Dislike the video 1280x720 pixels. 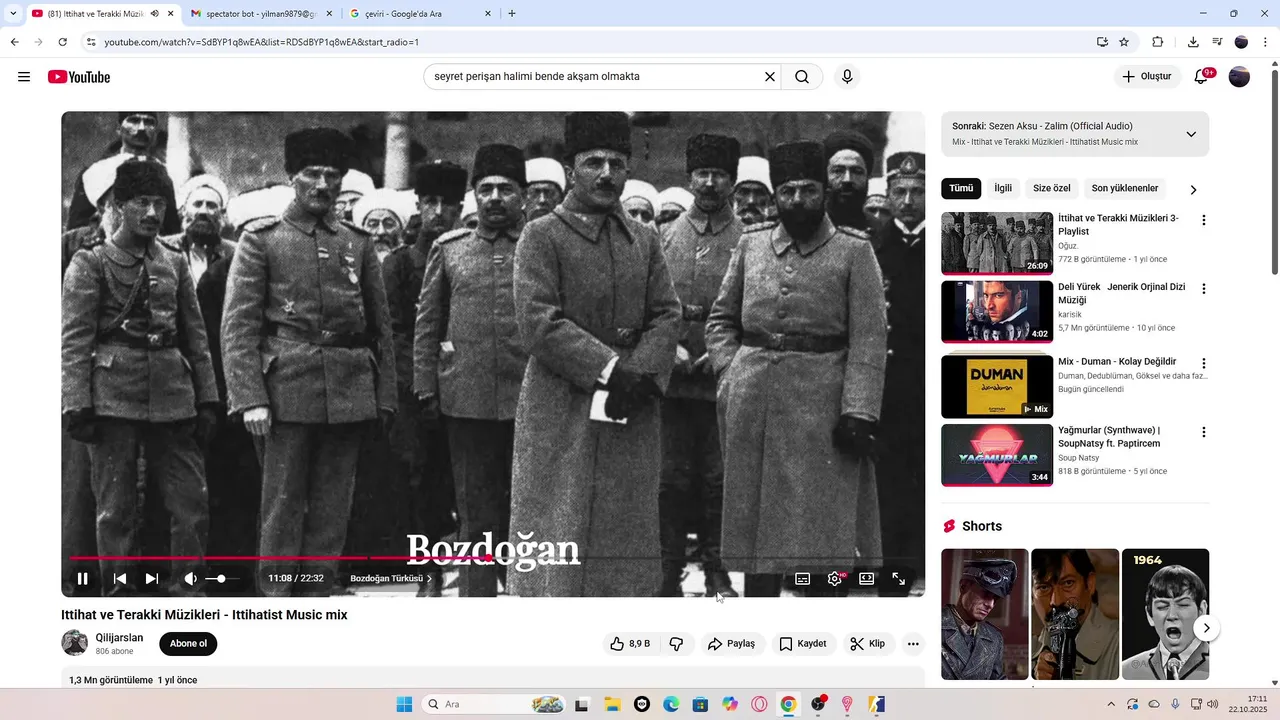677,644
